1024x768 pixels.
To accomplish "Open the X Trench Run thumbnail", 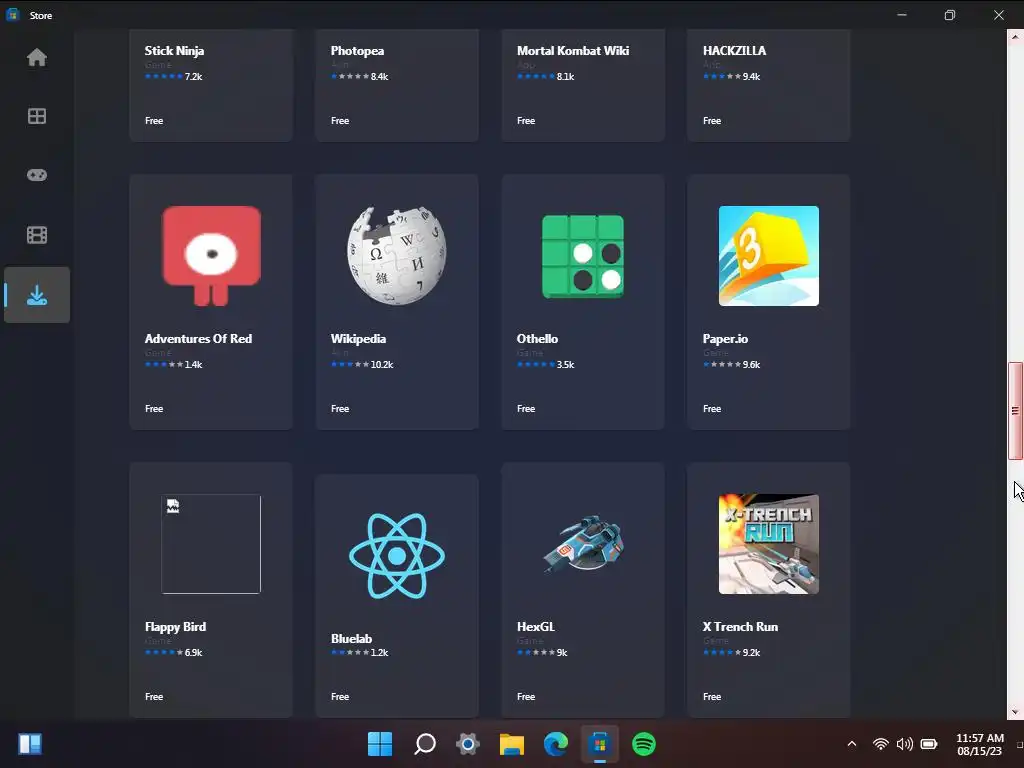I will 769,544.
